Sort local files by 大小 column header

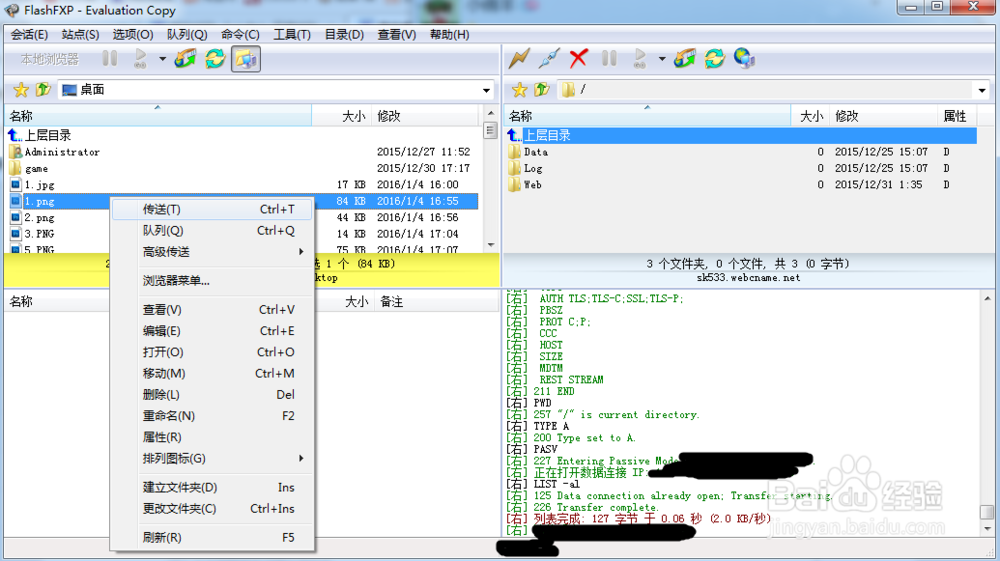point(341,116)
